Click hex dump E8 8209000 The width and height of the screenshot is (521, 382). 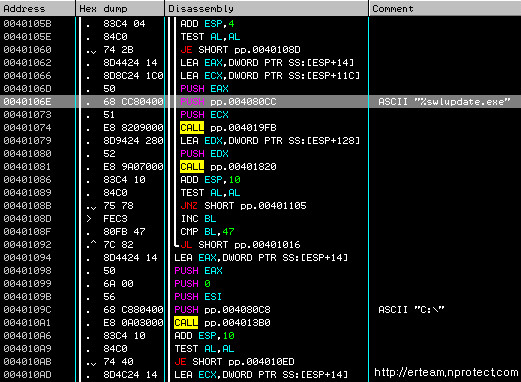133,128
